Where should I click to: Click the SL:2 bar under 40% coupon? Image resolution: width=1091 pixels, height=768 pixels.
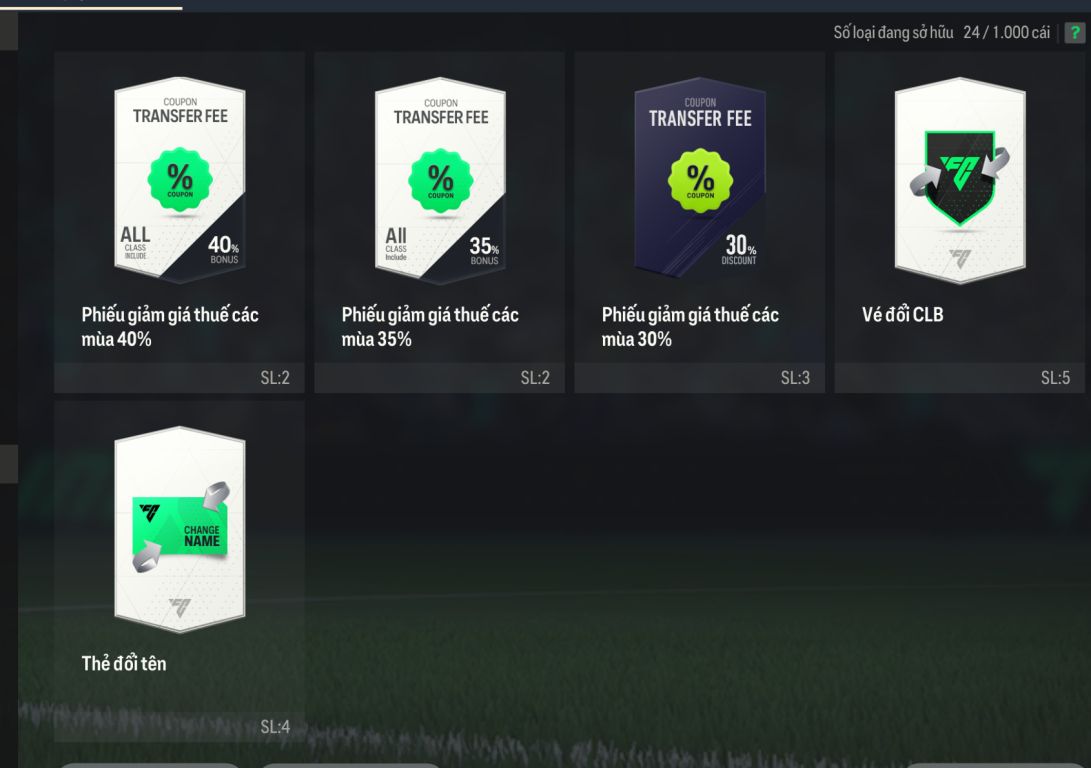coord(180,378)
